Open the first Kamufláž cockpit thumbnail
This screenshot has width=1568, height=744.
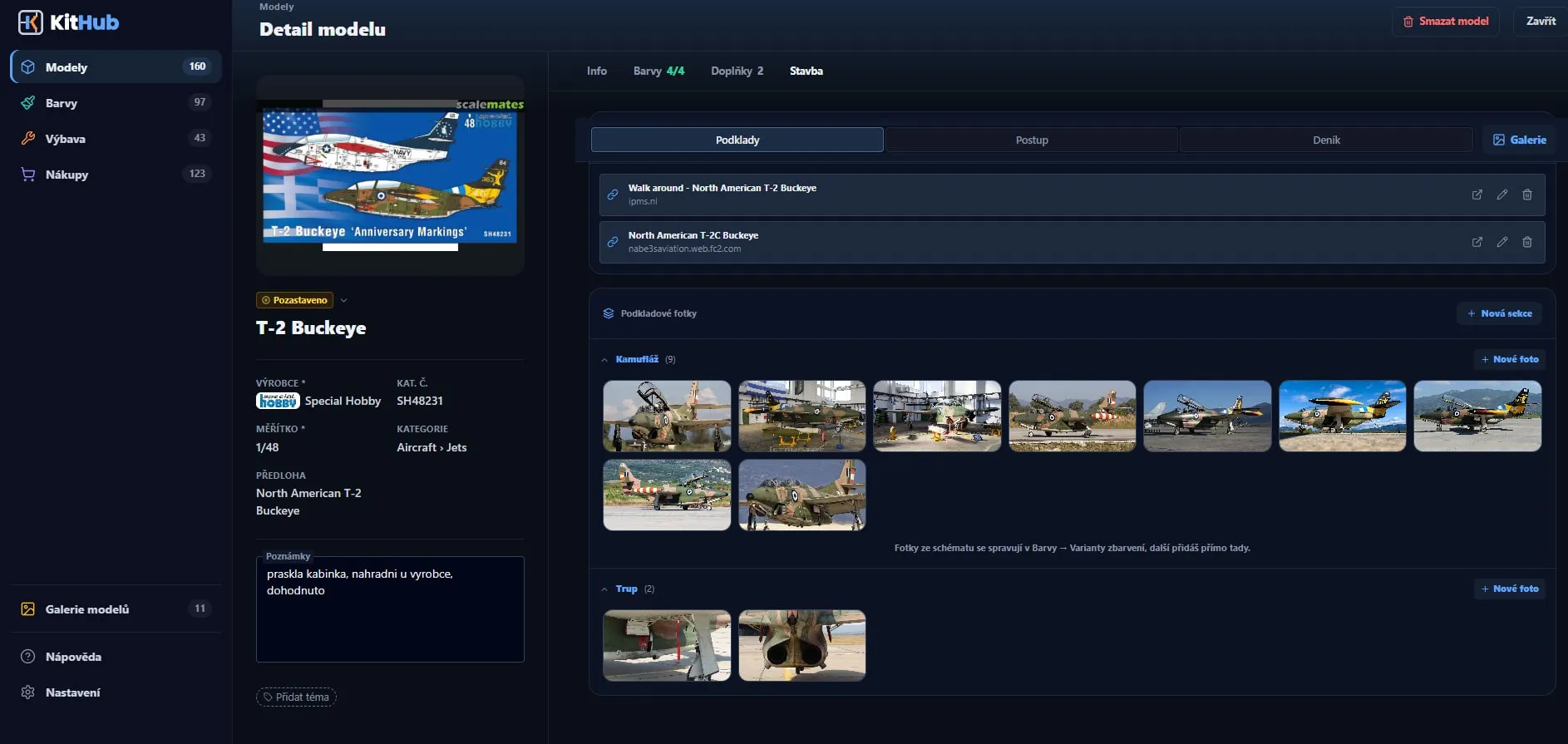(667, 416)
